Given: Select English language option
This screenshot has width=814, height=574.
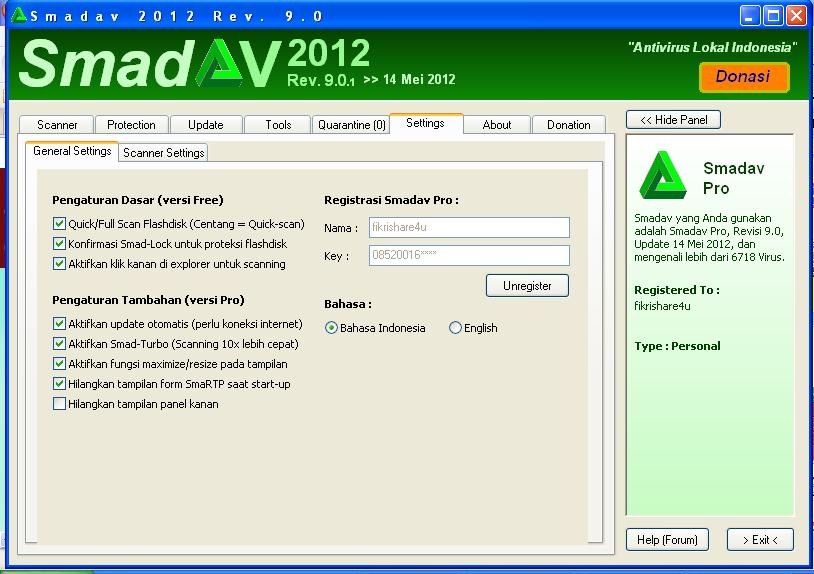Looking at the screenshot, I should pos(455,328).
